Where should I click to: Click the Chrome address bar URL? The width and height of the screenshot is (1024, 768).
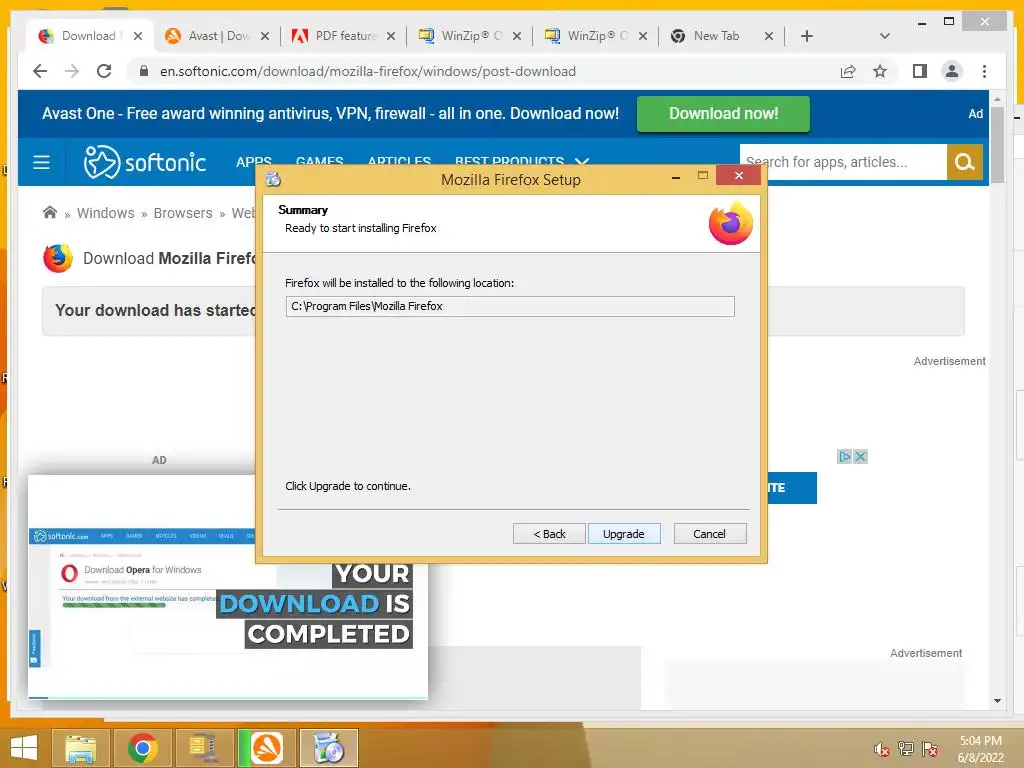click(x=368, y=71)
